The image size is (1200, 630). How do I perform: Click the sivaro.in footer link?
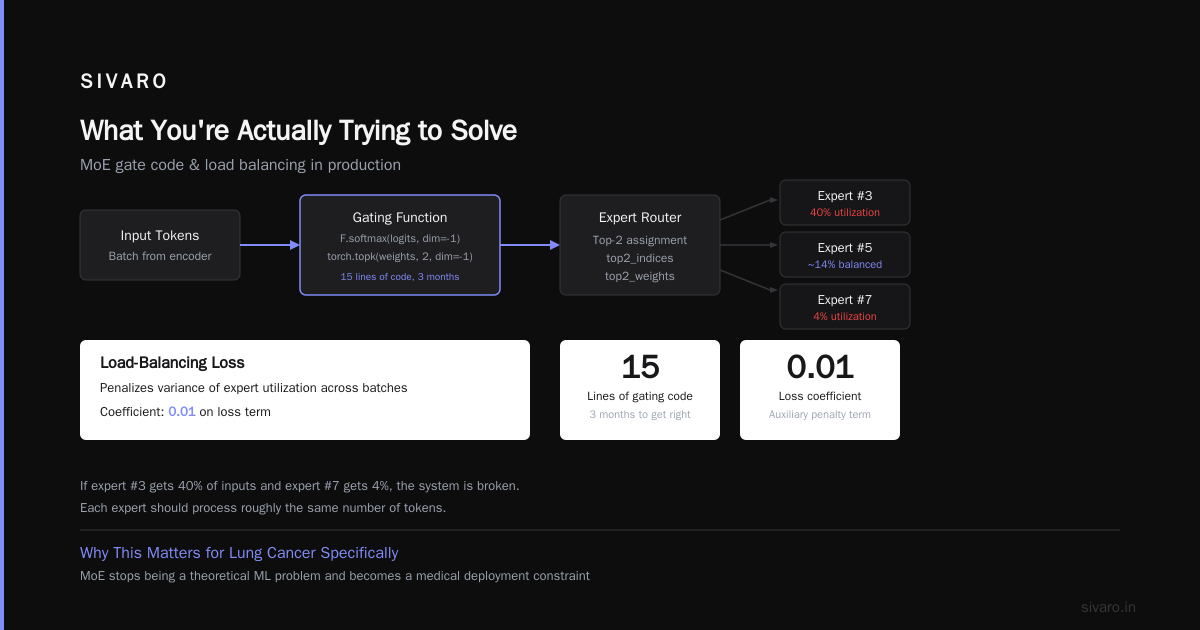pyautogui.click(x=1109, y=607)
